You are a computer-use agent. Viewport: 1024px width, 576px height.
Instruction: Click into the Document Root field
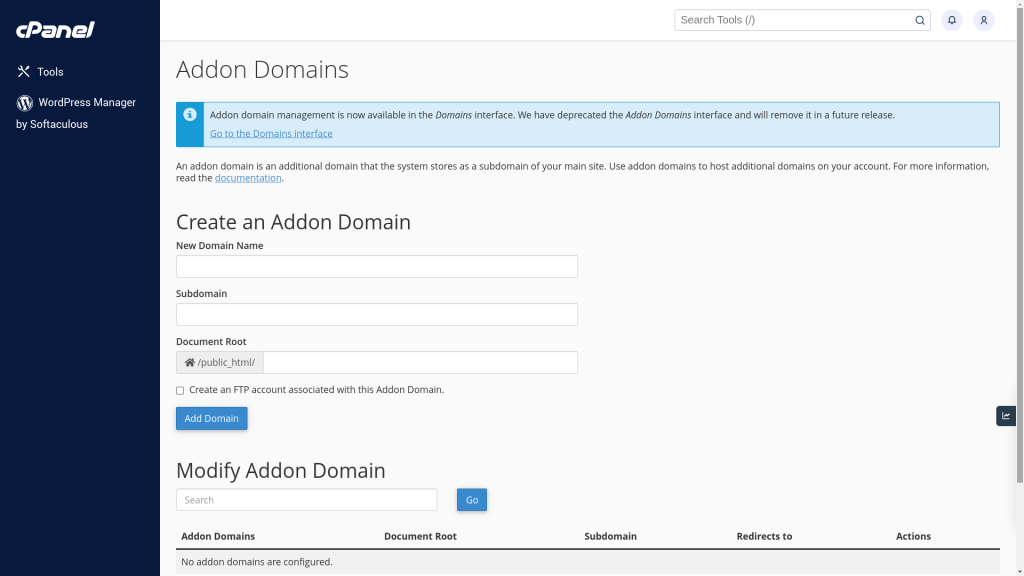421,362
